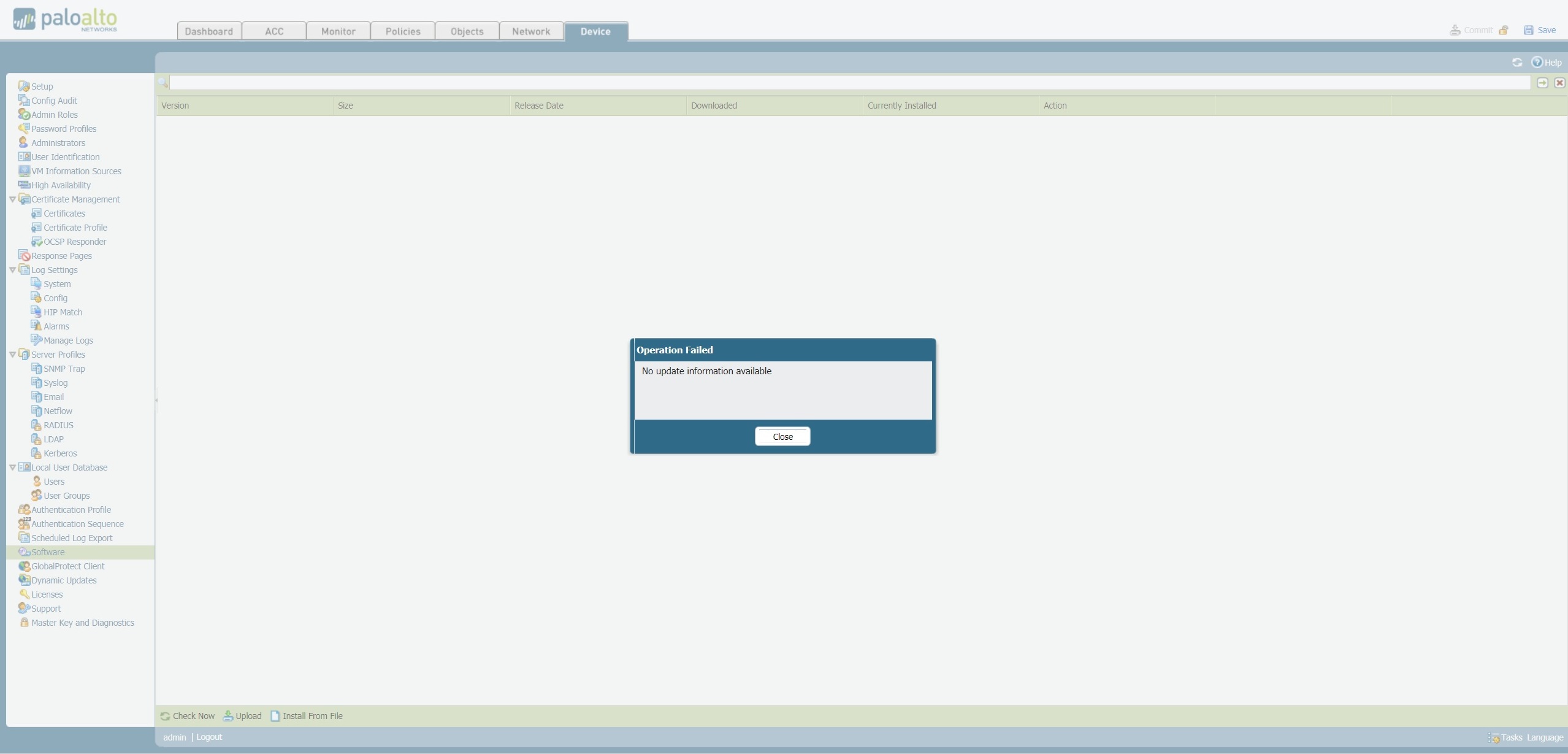Viewport: 1568px width, 754px height.
Task: Click the Save disk icon
Action: pyautogui.click(x=1528, y=29)
